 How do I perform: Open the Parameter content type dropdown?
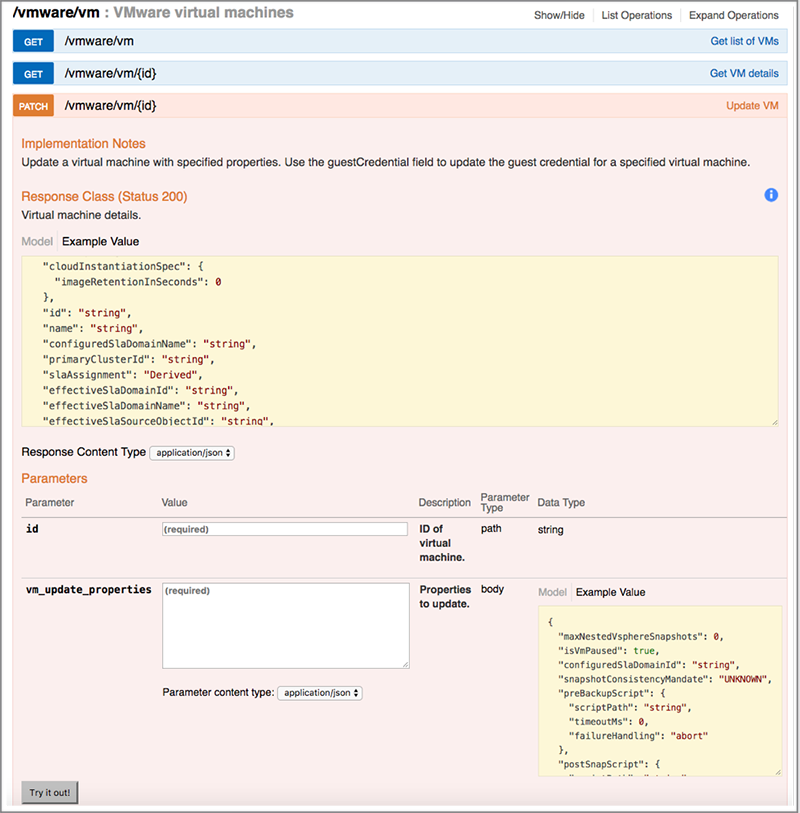[320, 693]
